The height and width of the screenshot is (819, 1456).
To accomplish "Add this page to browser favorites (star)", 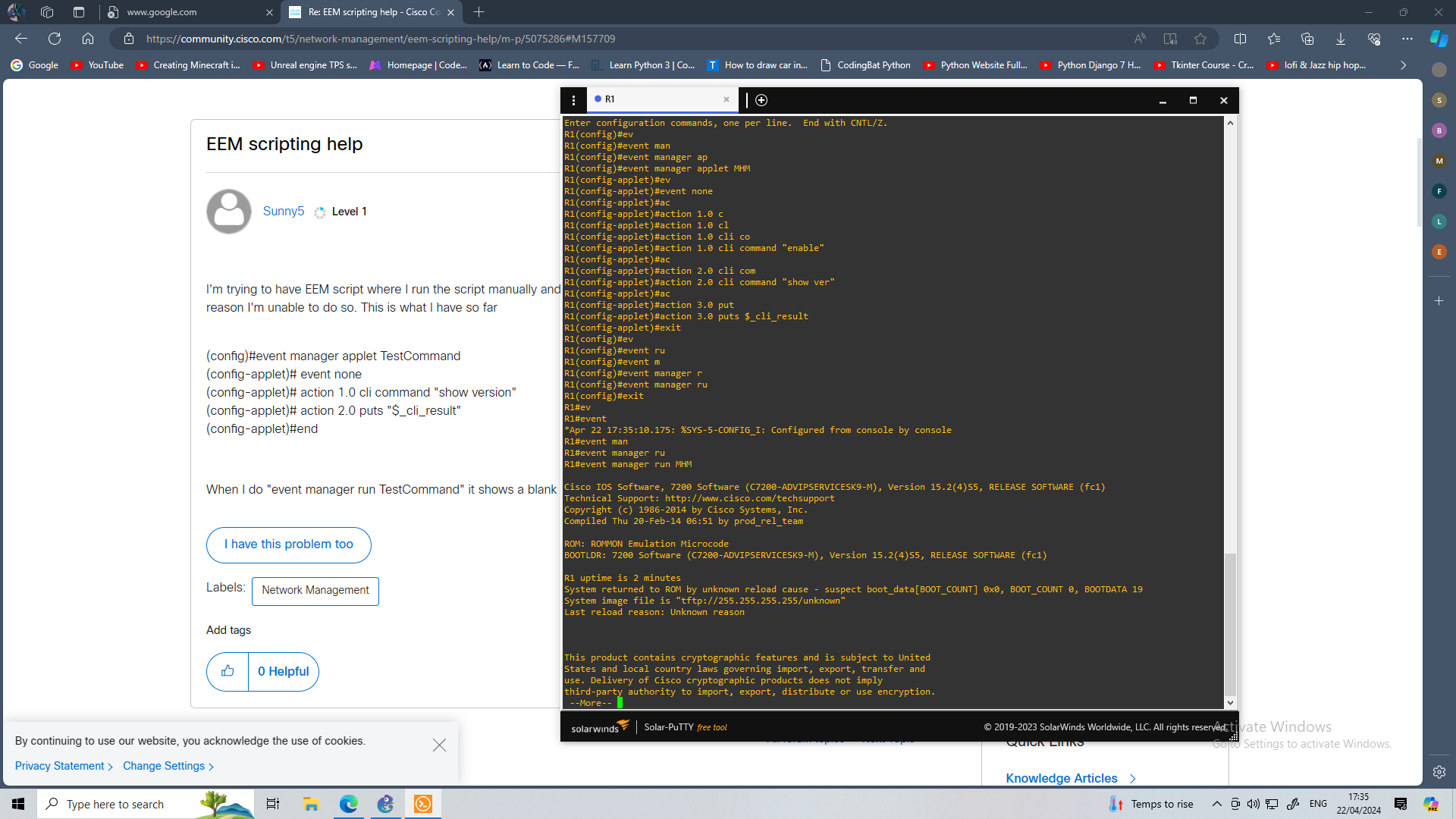I will (1200, 39).
